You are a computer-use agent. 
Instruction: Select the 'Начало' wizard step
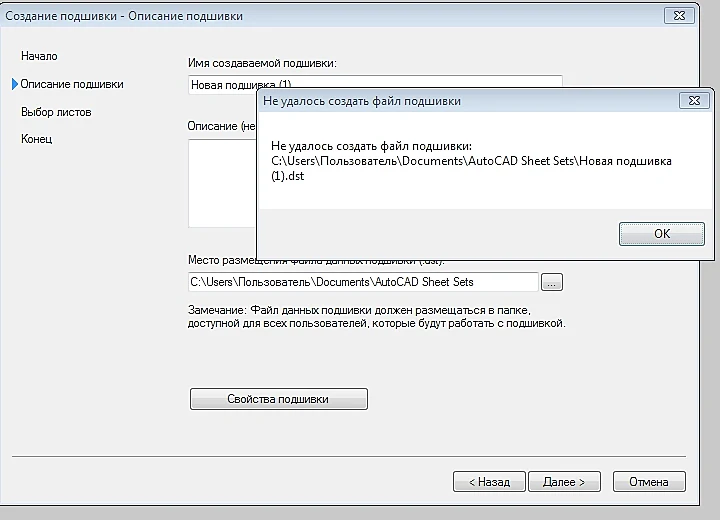click(x=39, y=56)
